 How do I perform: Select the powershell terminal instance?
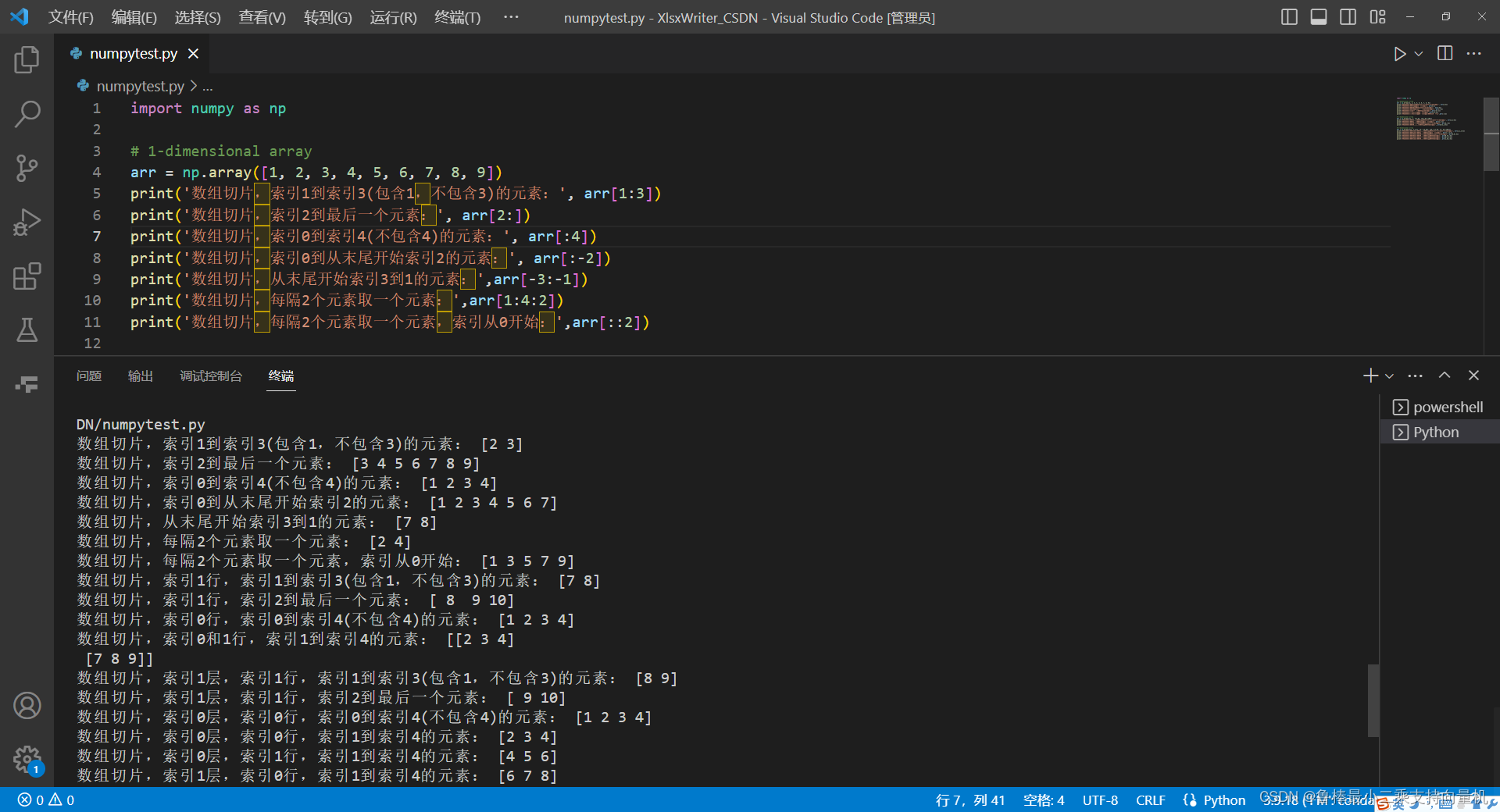(1439, 407)
